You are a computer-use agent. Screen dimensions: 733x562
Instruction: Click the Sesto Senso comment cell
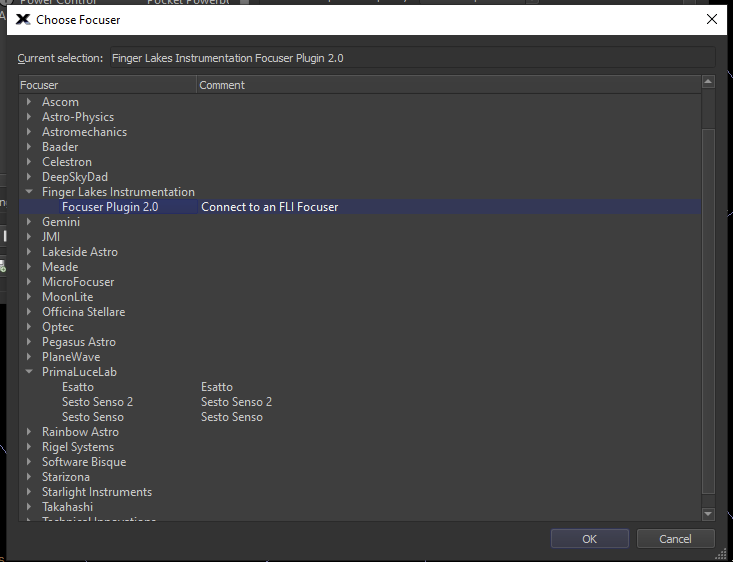point(231,417)
